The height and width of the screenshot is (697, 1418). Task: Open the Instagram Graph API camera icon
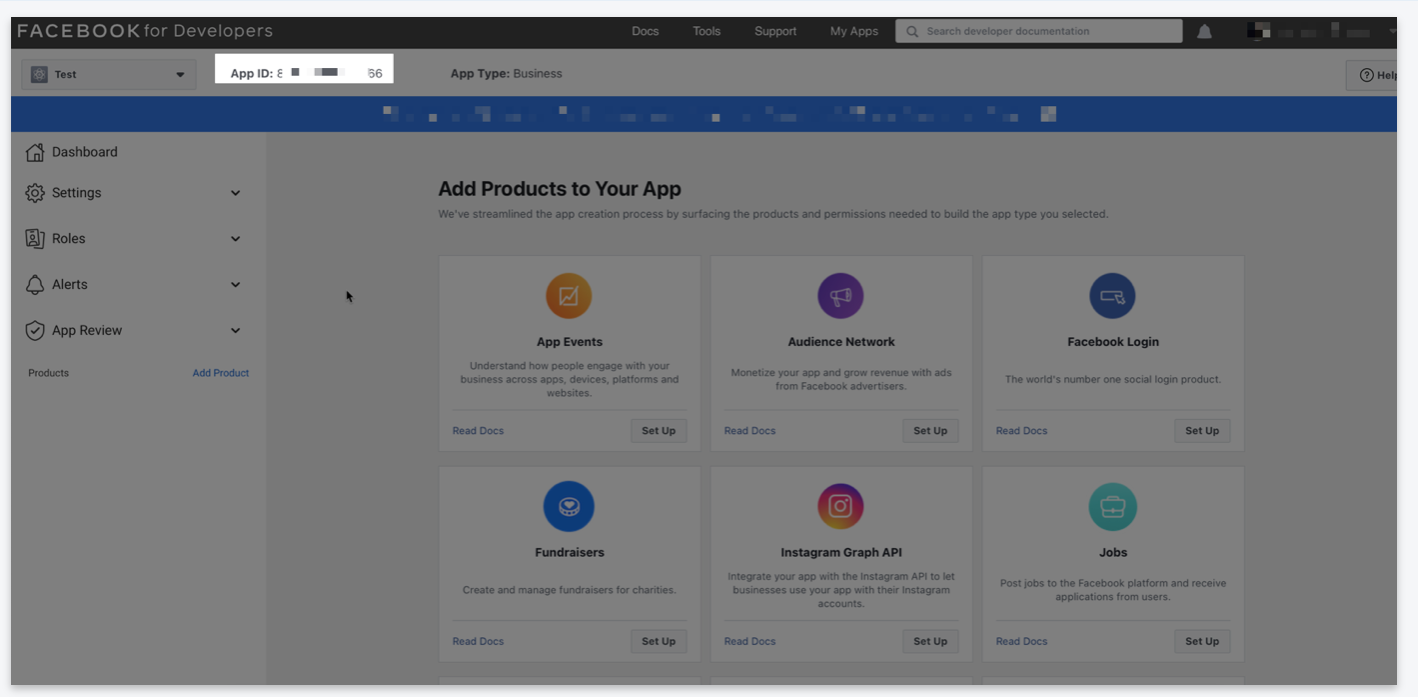(840, 506)
